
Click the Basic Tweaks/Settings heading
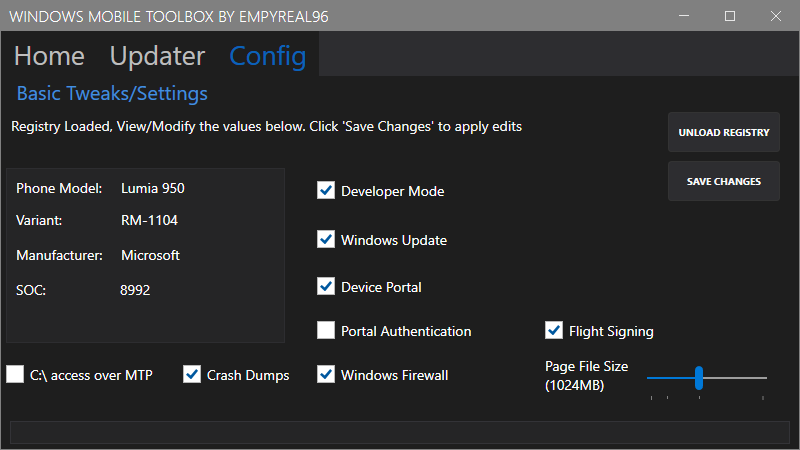tap(112, 93)
